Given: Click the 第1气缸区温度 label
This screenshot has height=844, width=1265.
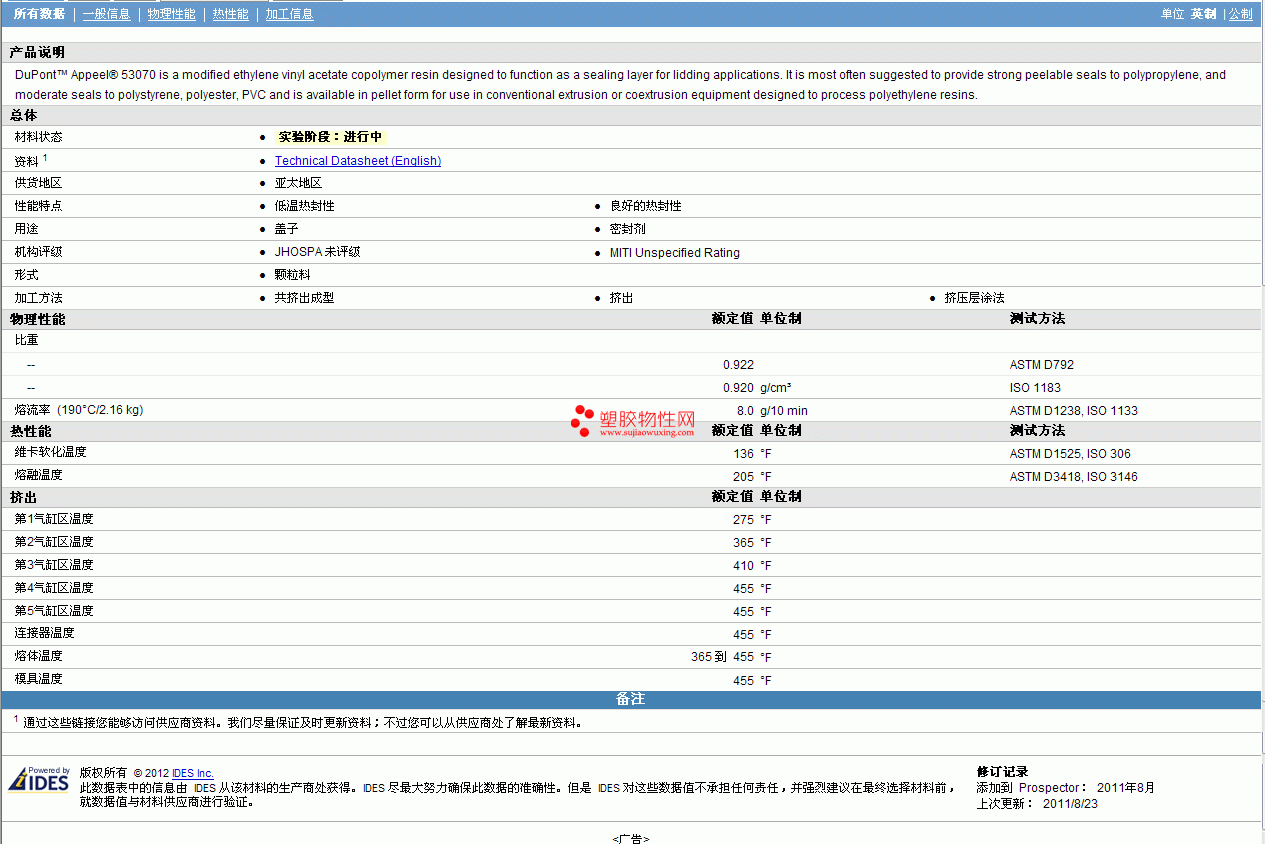Looking at the screenshot, I should point(54,519).
